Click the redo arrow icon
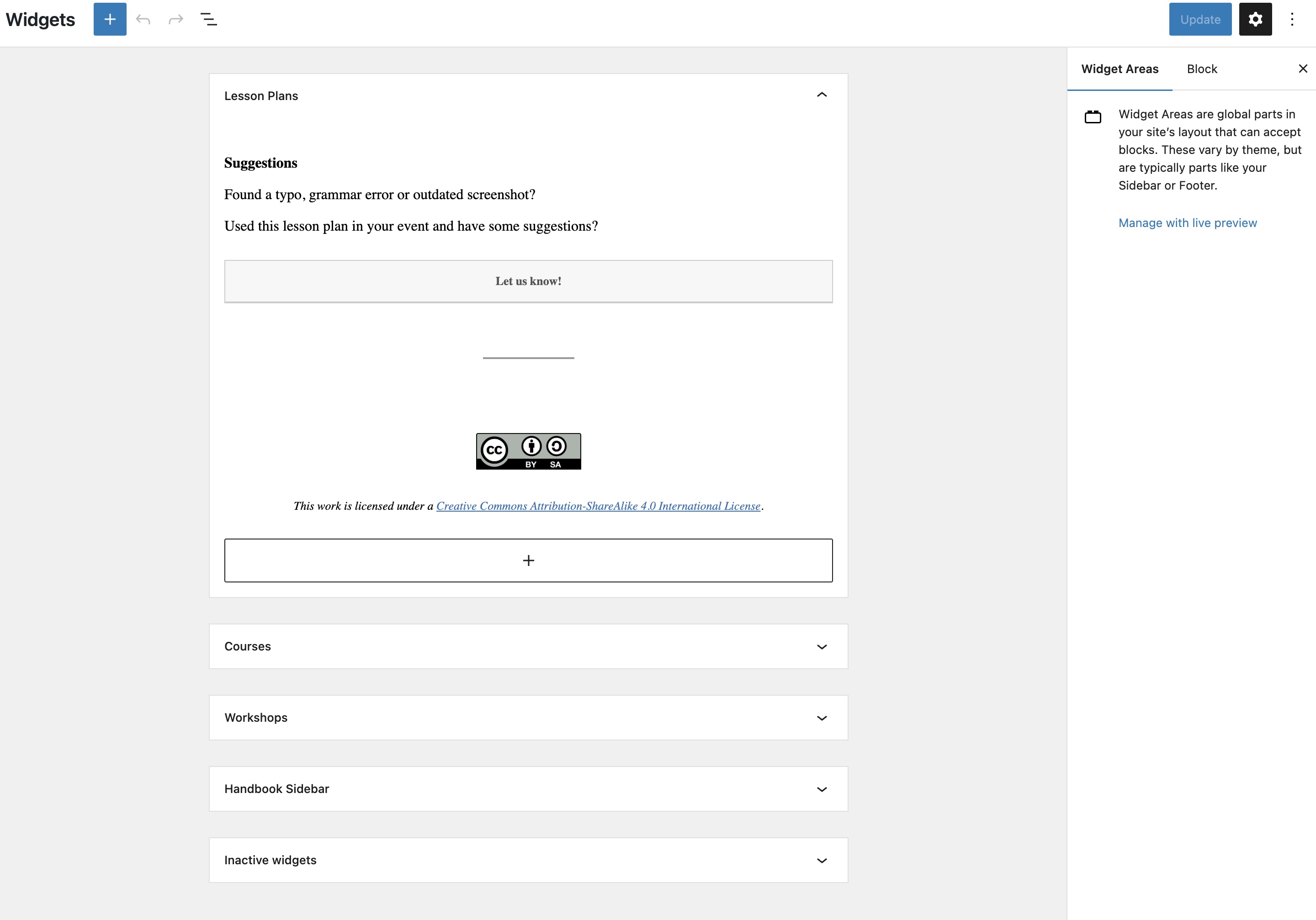Screen dimensions: 1316x920 176,20
